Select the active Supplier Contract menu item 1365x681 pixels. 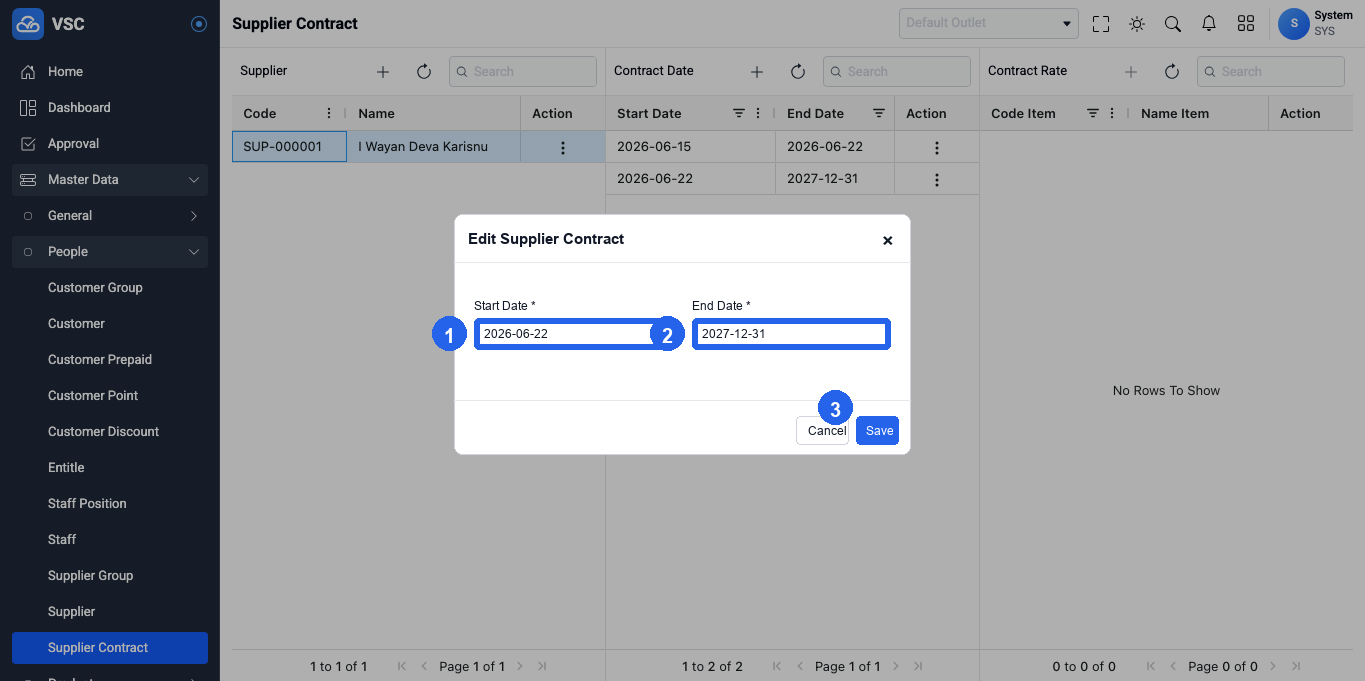click(x=110, y=648)
